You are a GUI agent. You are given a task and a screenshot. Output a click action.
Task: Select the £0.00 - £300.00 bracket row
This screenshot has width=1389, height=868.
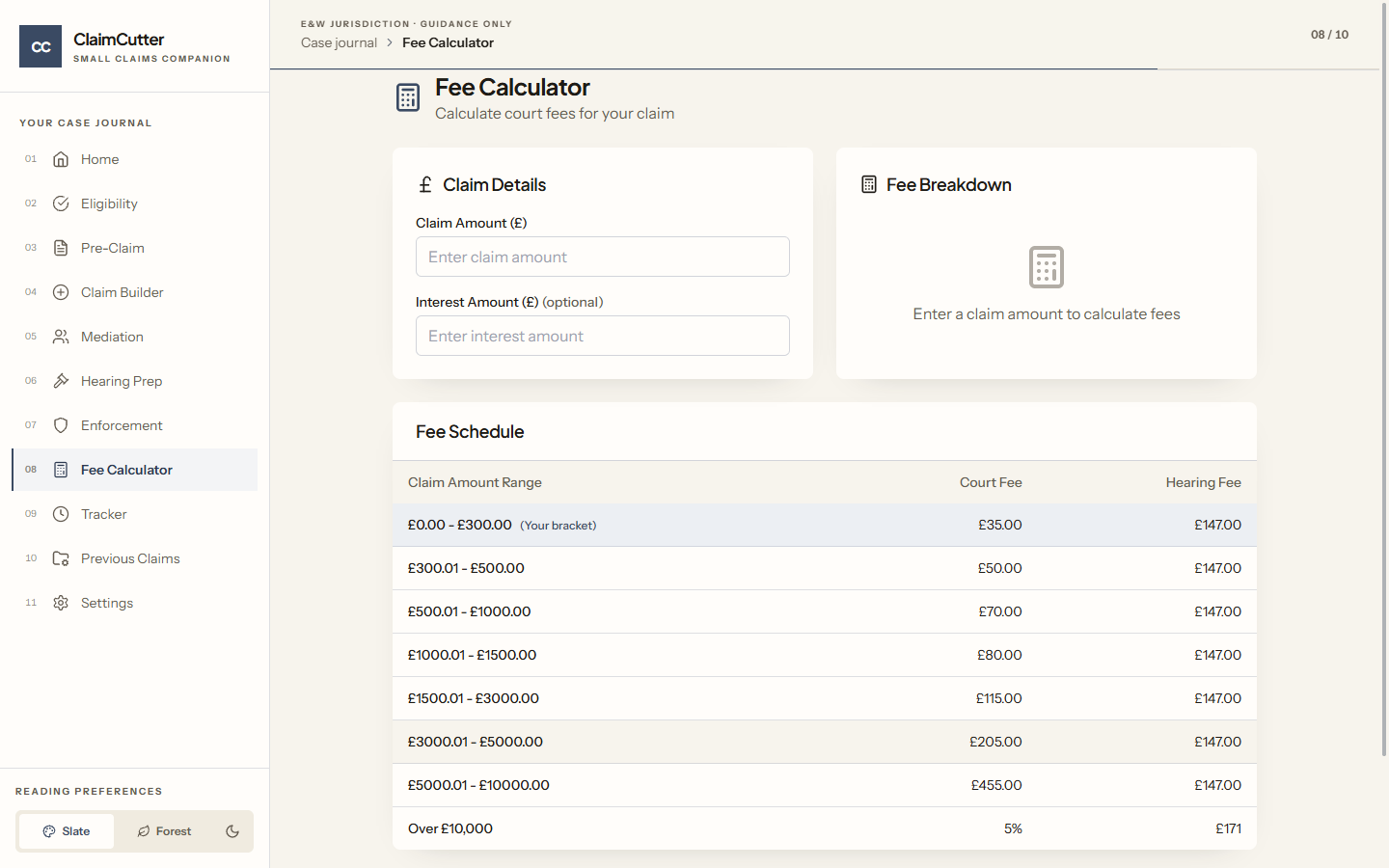pos(825,525)
